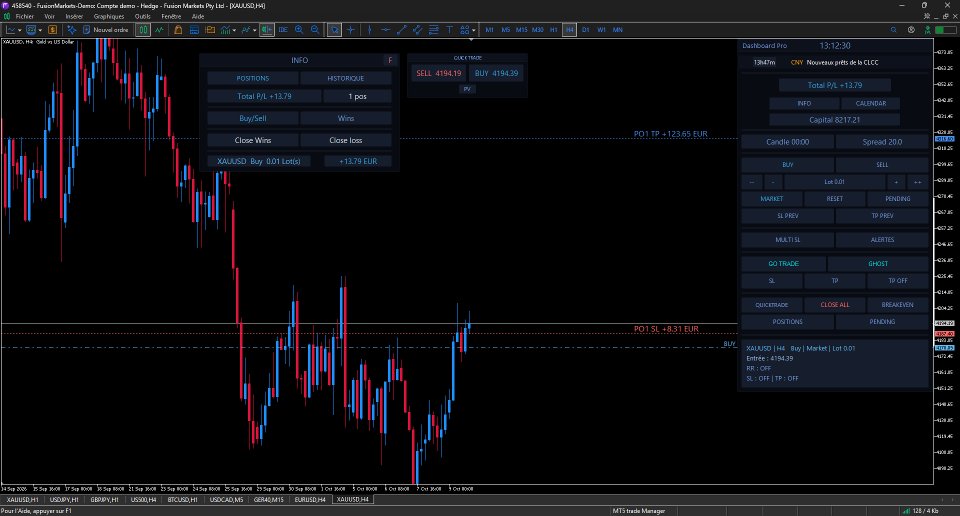Toggle chart auto-scroll shift icon
The height and width of the screenshot is (516, 960).
[x=267, y=29]
